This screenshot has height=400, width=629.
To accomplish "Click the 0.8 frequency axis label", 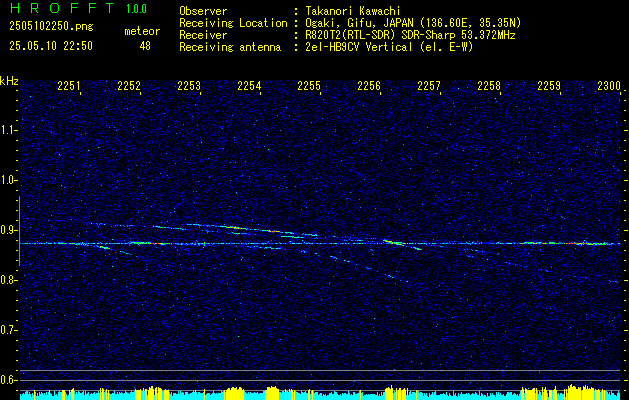I will click(8, 280).
